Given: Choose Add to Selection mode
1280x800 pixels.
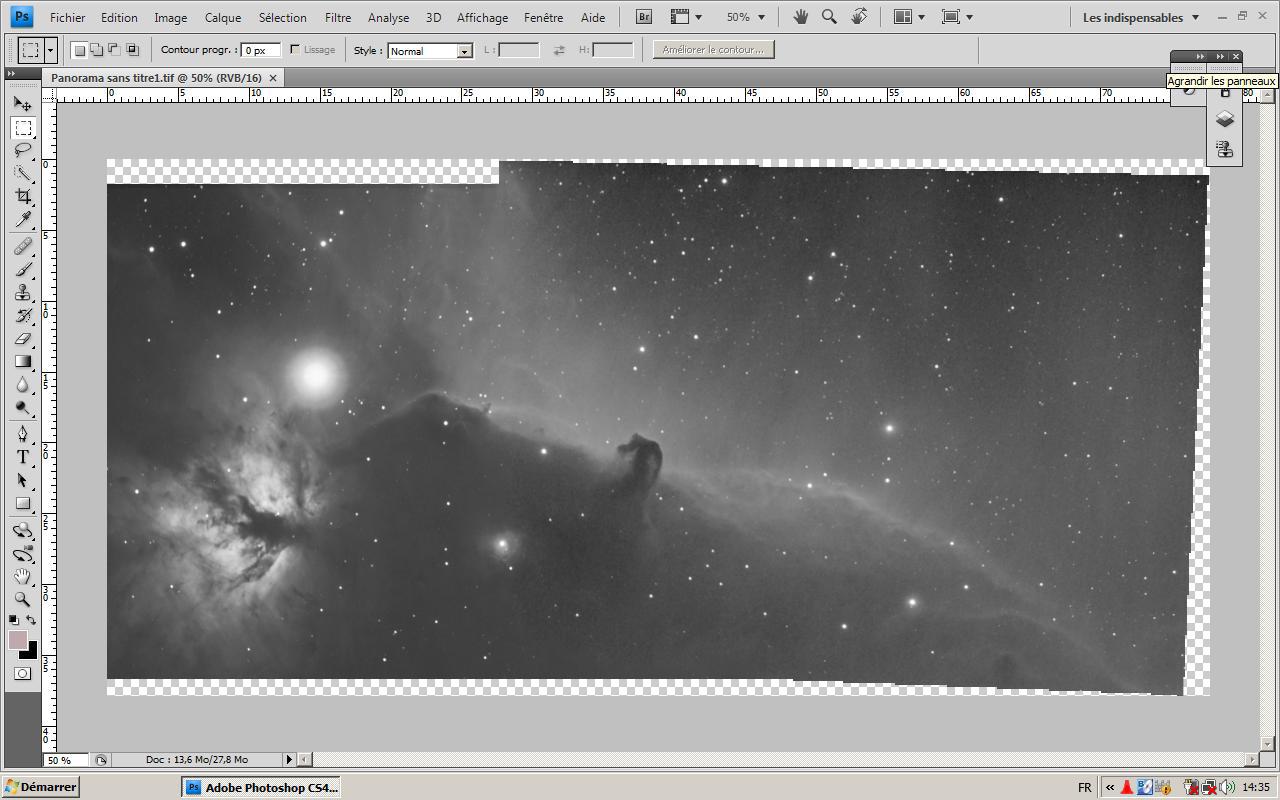Looking at the screenshot, I should 97,50.
